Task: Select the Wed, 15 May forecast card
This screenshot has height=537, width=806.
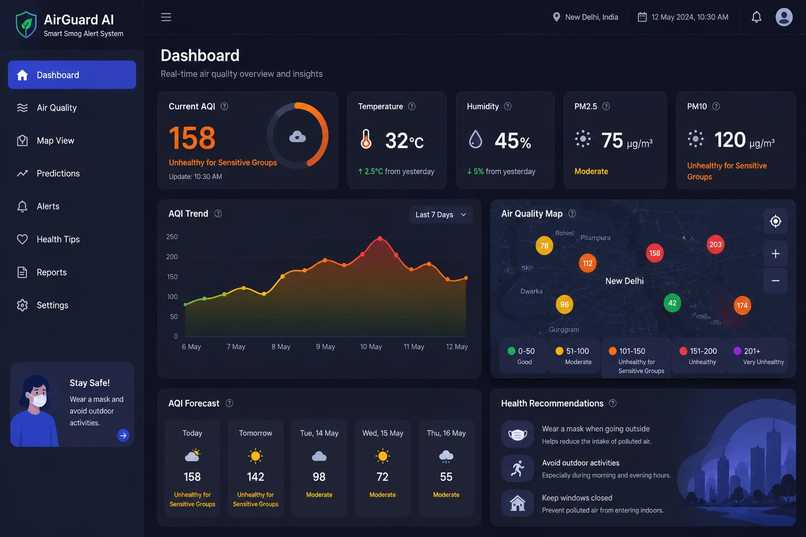Action: [382, 468]
